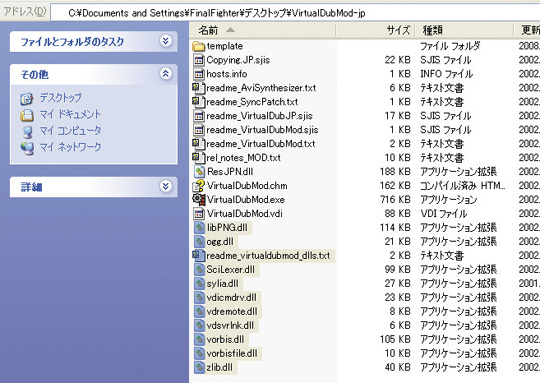Select the rel_notes_MOD.txt file name
The height and width of the screenshot is (383, 540).
(243, 158)
